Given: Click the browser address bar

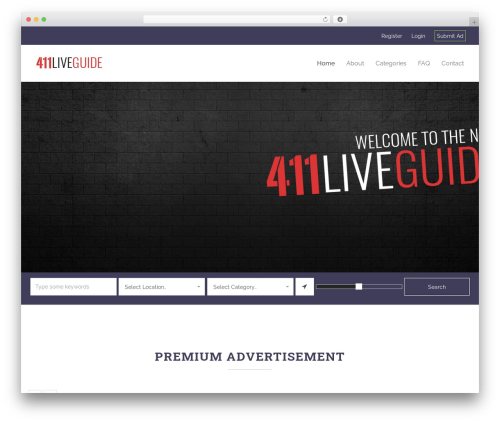Looking at the screenshot, I should [x=237, y=20].
